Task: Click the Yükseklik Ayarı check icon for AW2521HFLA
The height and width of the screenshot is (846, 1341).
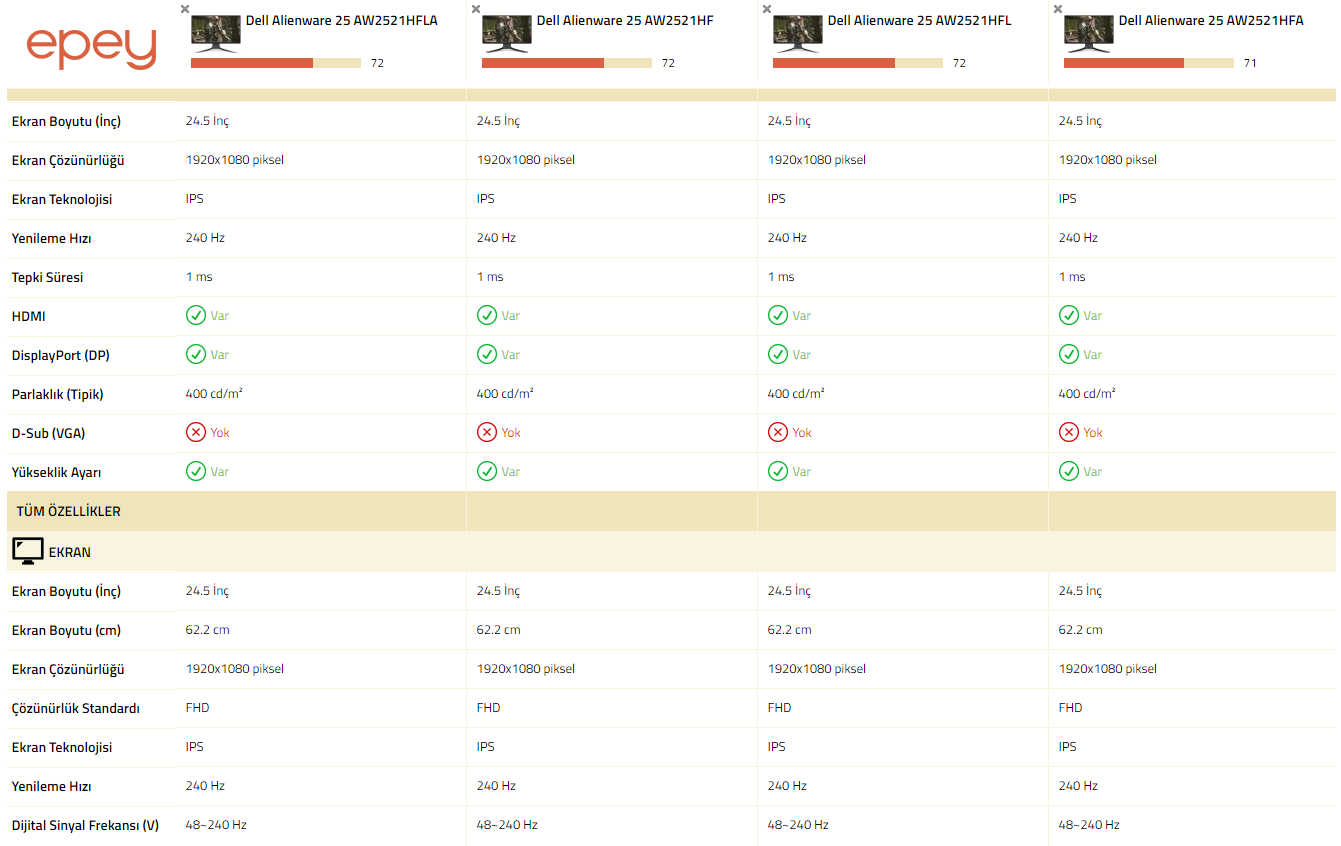Action: [196, 472]
